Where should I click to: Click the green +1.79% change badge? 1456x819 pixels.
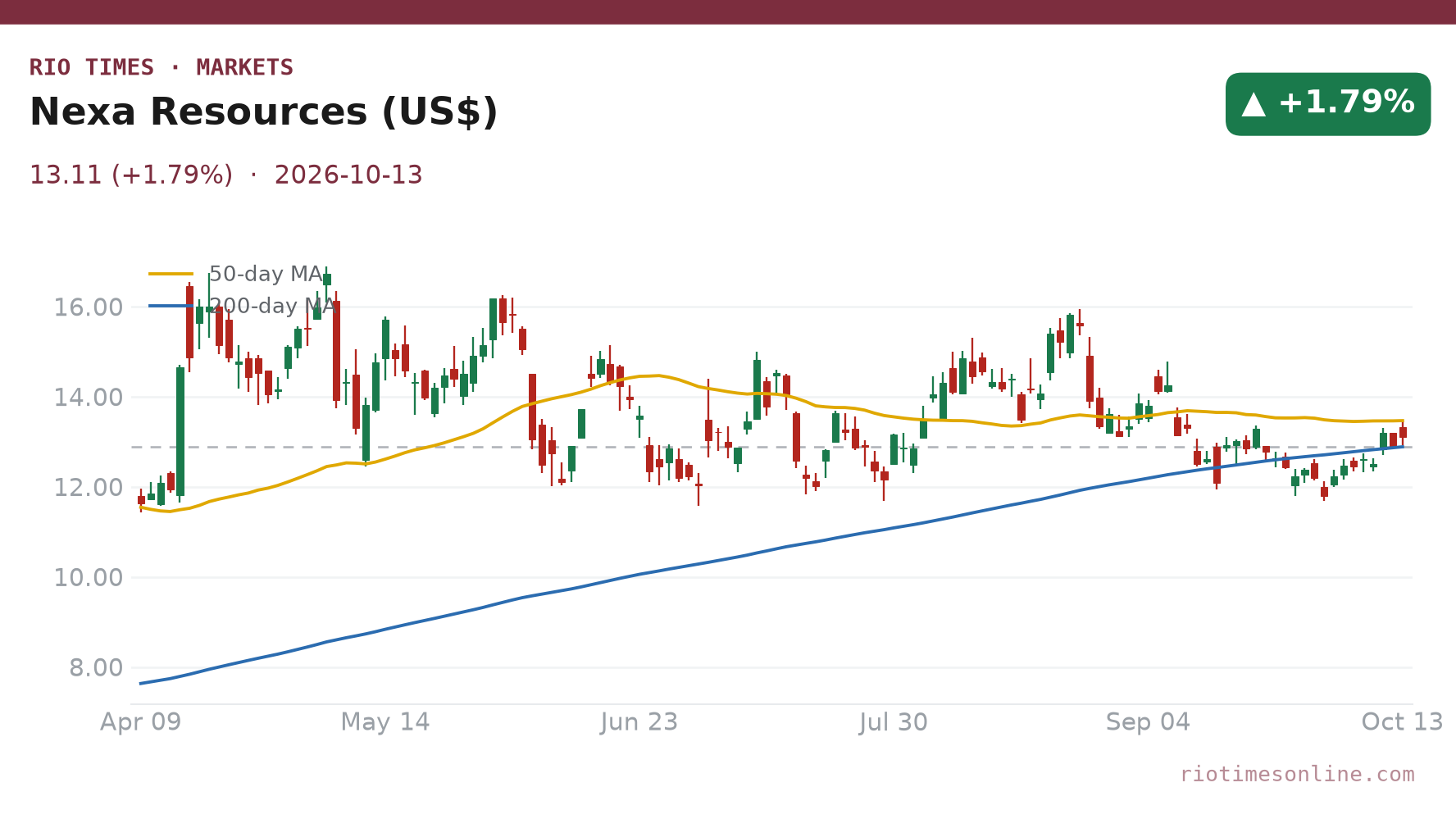[1328, 104]
